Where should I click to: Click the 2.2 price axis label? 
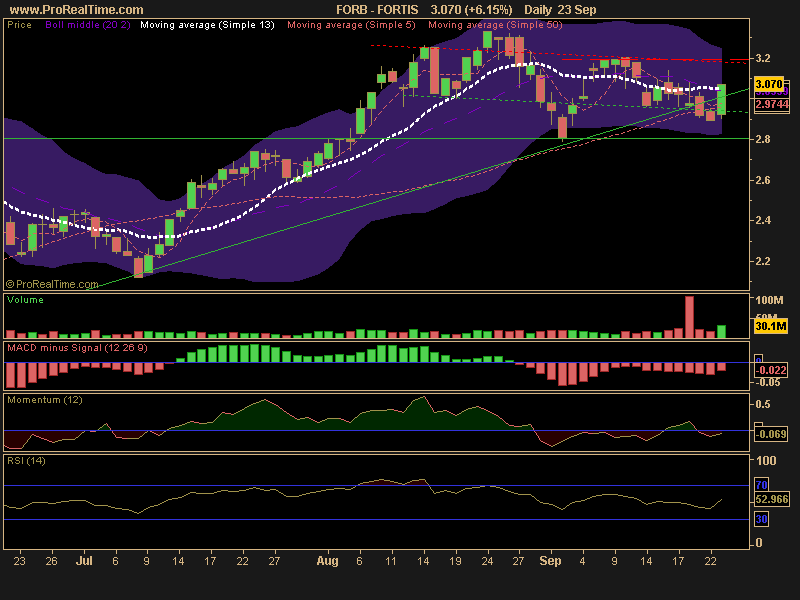[x=763, y=261]
